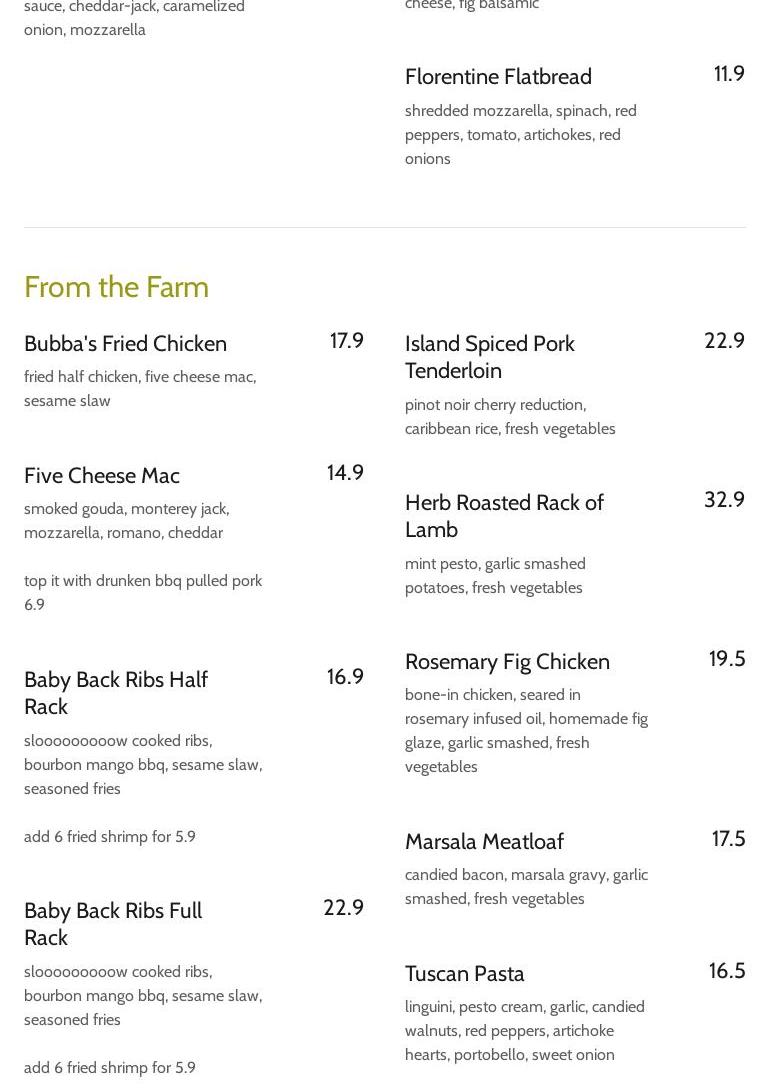
Task: Click the 14.9 Five Cheese Mac price
Action: click(x=345, y=473)
